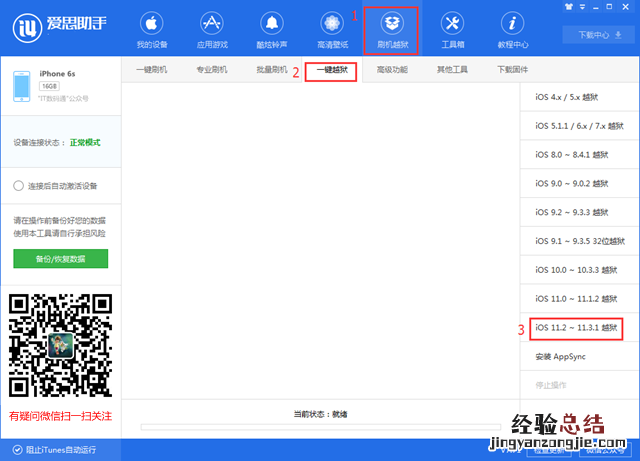Click the WeChat QR code image
Screen dimensions: 640x461
click(x=60, y=345)
